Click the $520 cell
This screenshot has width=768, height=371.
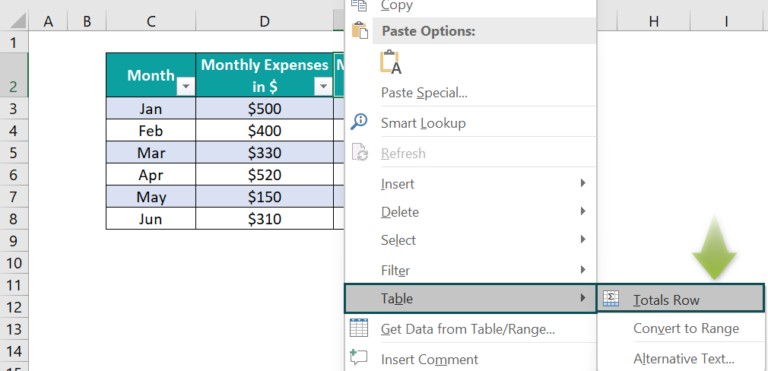264,174
